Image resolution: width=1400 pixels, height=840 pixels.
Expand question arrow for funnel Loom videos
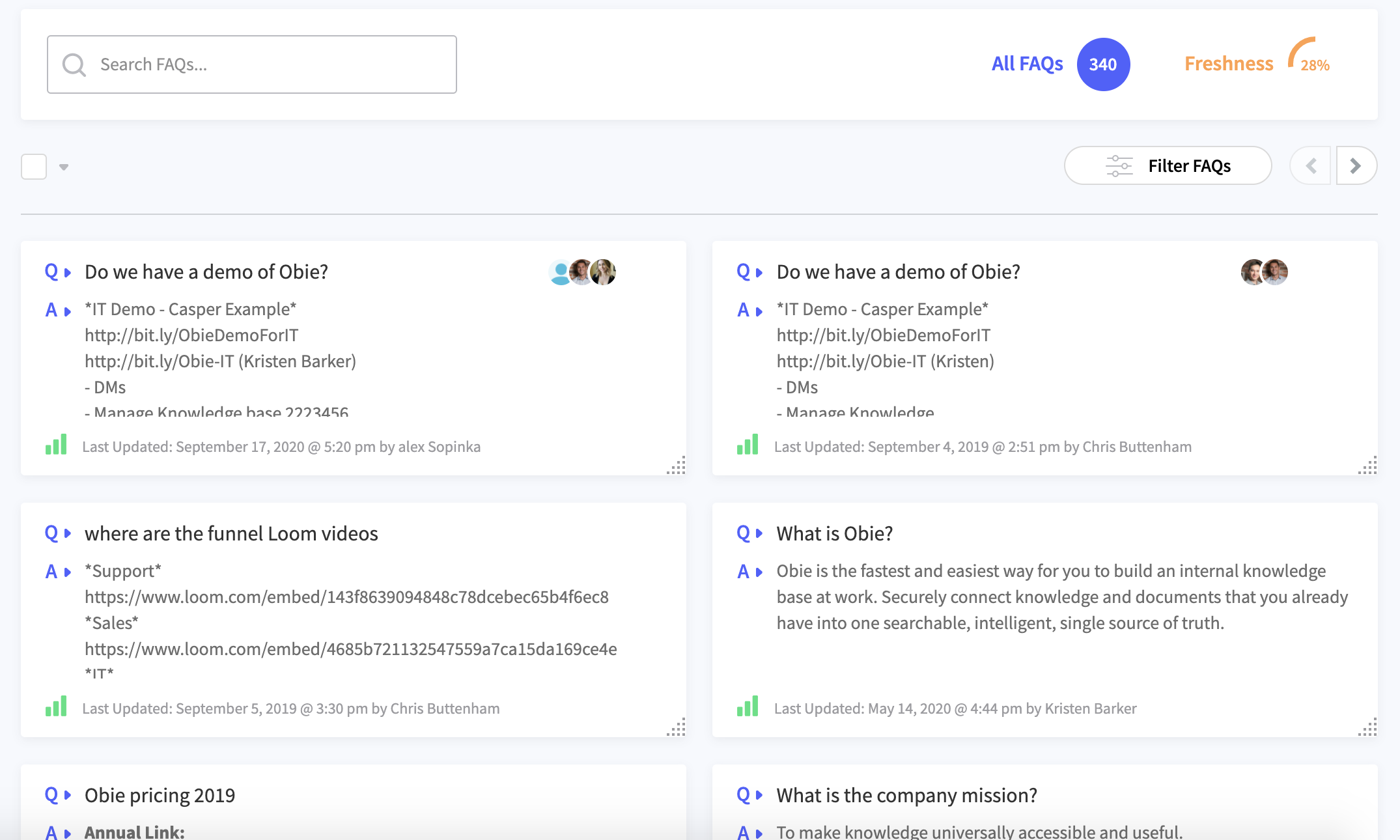[x=68, y=533]
